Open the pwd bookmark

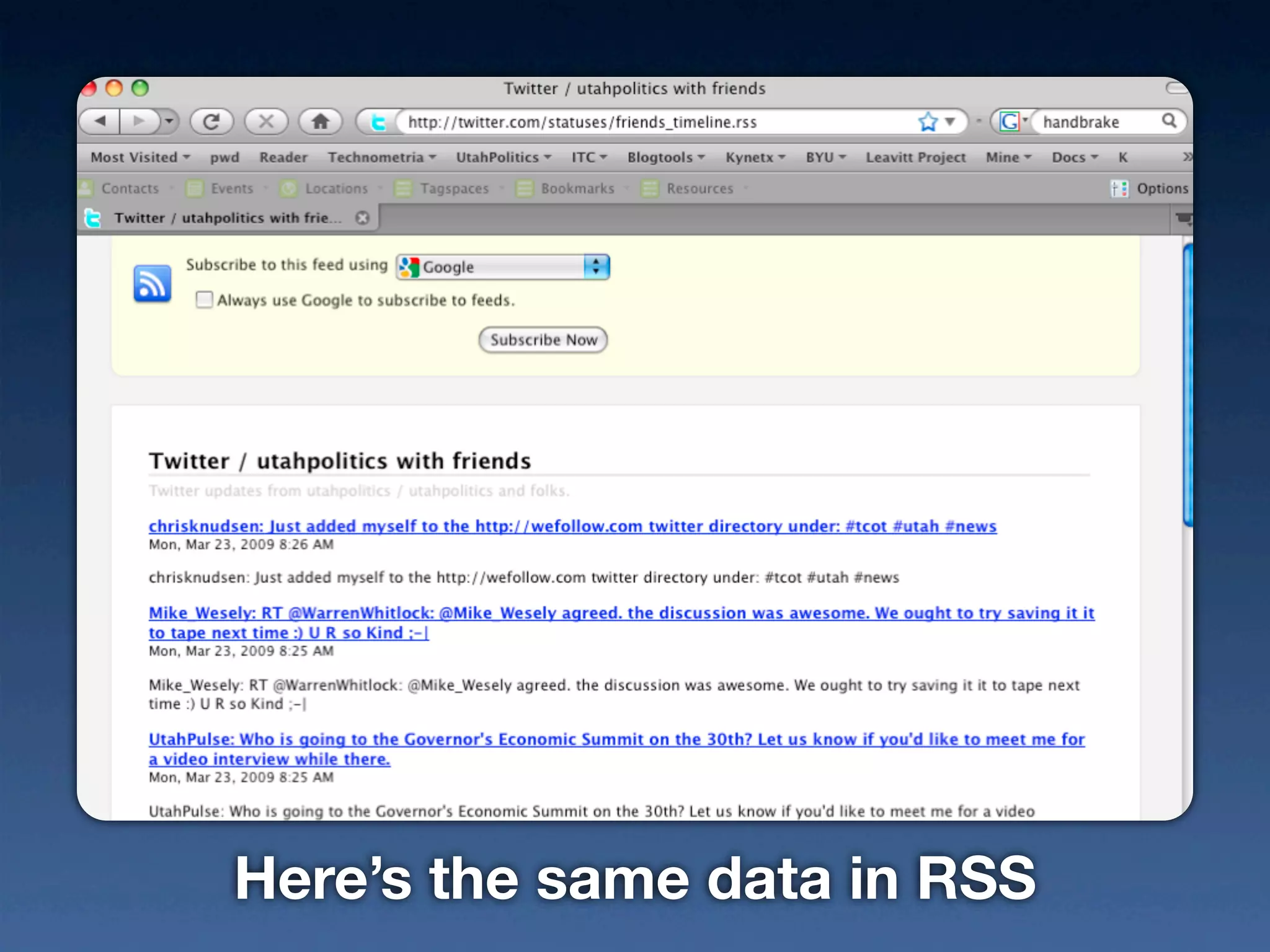tap(224, 157)
